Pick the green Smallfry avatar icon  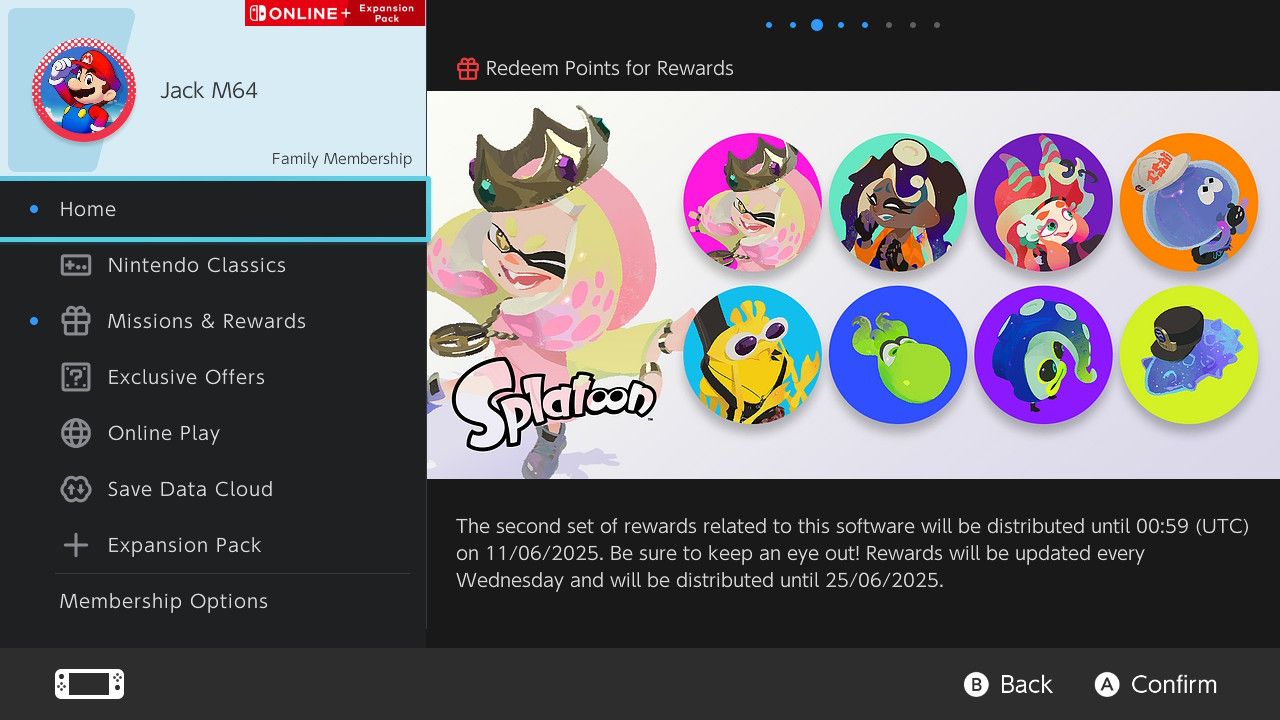pos(897,353)
